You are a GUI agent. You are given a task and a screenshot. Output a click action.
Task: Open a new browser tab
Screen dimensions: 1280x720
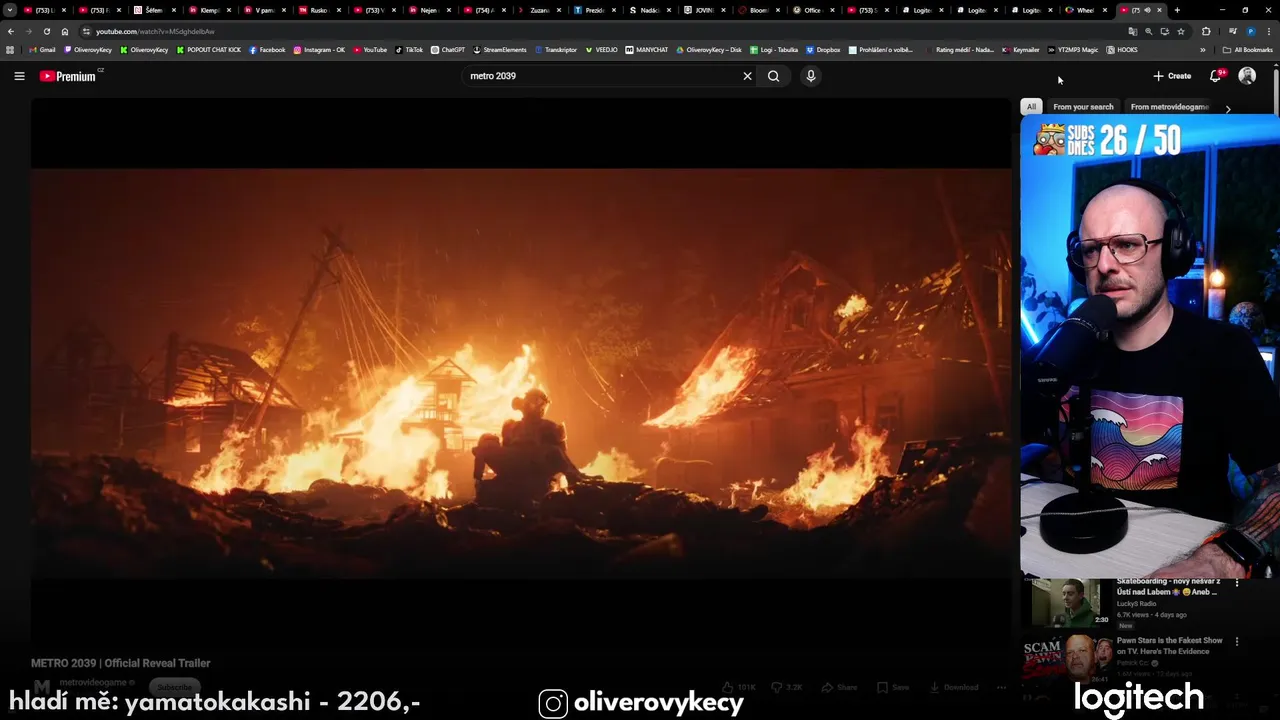coord(1177,10)
